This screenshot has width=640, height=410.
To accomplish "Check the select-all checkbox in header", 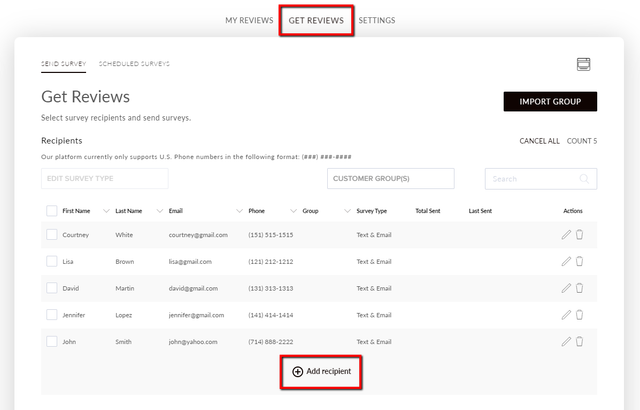I will (52, 211).
